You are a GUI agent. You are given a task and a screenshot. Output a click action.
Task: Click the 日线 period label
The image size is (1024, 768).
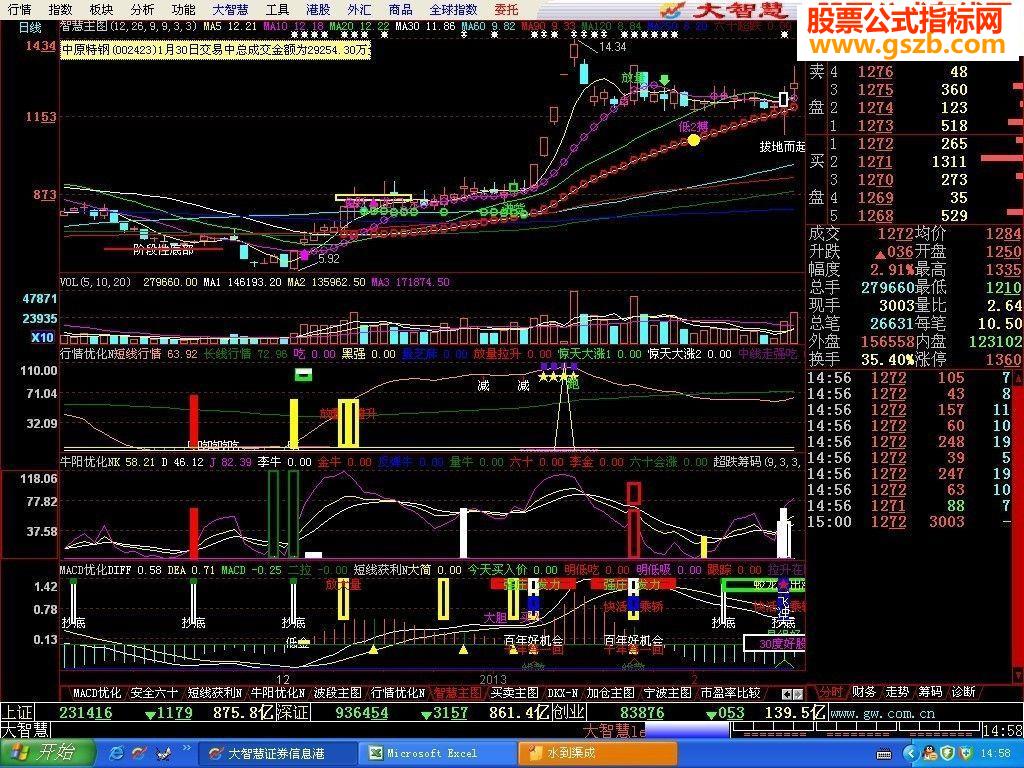click(30, 27)
